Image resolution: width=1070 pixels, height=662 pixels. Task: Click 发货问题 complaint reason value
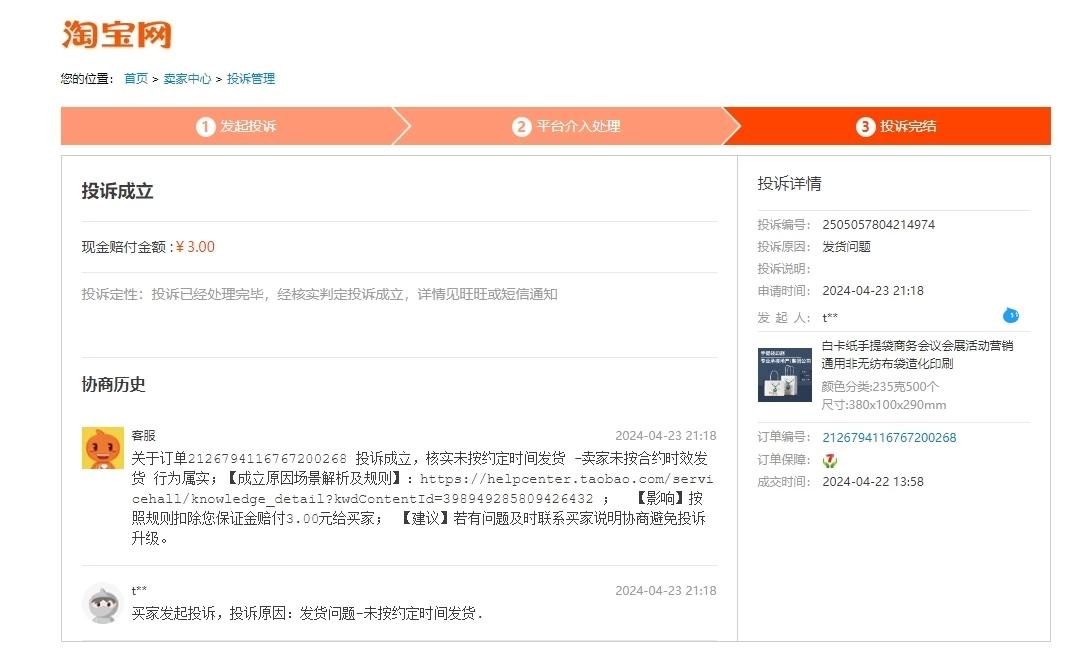click(846, 246)
